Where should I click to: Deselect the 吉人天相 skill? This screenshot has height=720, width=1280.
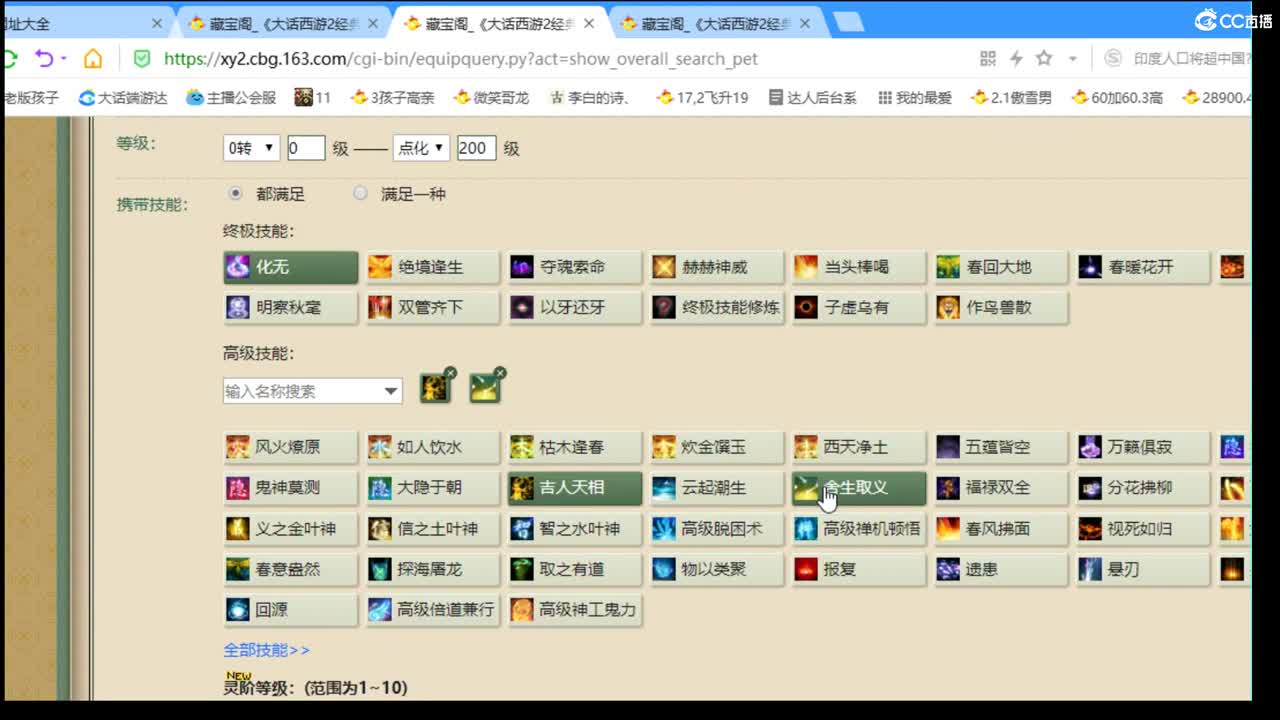[x=574, y=488]
